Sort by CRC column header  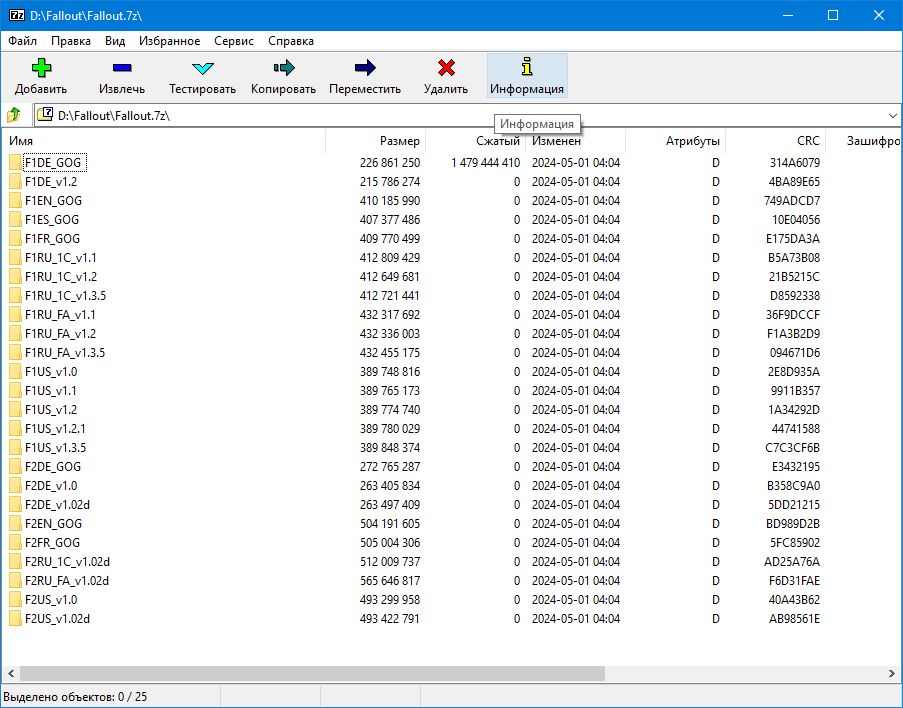tap(775, 141)
